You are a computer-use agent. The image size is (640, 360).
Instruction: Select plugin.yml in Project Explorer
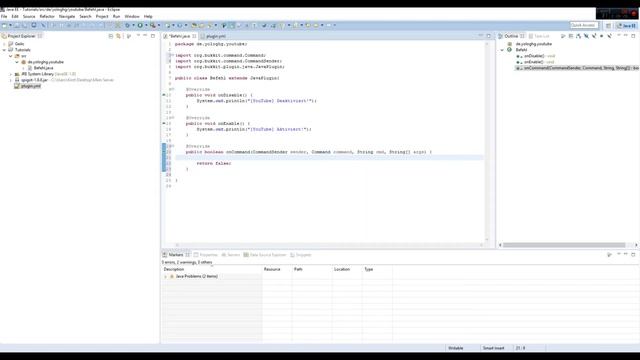tap(31, 86)
